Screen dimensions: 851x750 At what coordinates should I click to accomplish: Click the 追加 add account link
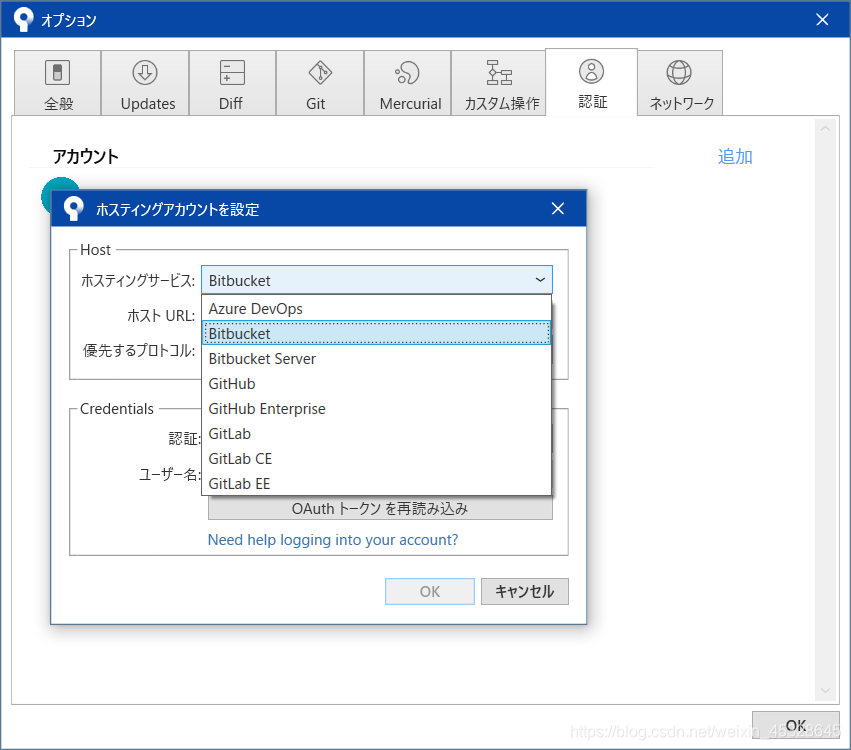tap(735, 157)
